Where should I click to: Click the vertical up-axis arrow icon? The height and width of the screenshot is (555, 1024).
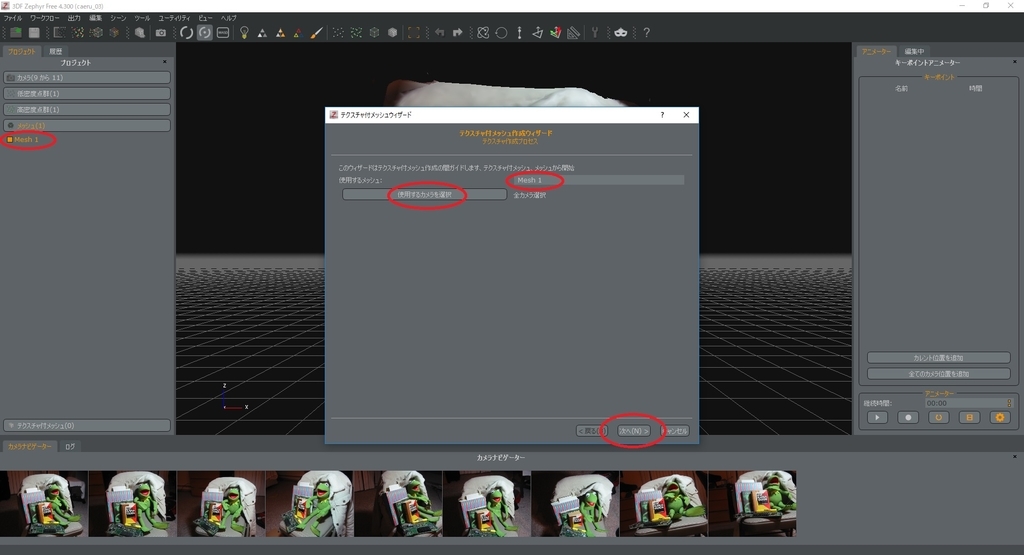(x=519, y=32)
